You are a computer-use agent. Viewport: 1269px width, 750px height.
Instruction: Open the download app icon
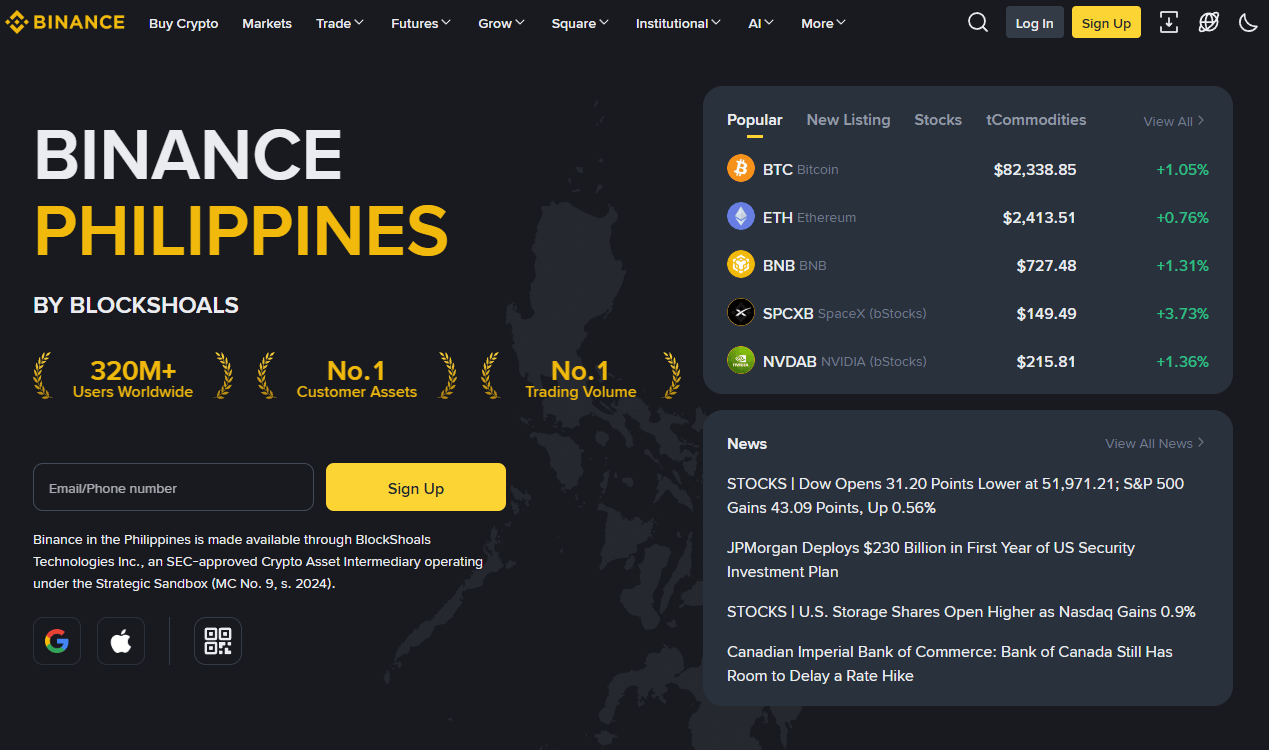point(1168,22)
